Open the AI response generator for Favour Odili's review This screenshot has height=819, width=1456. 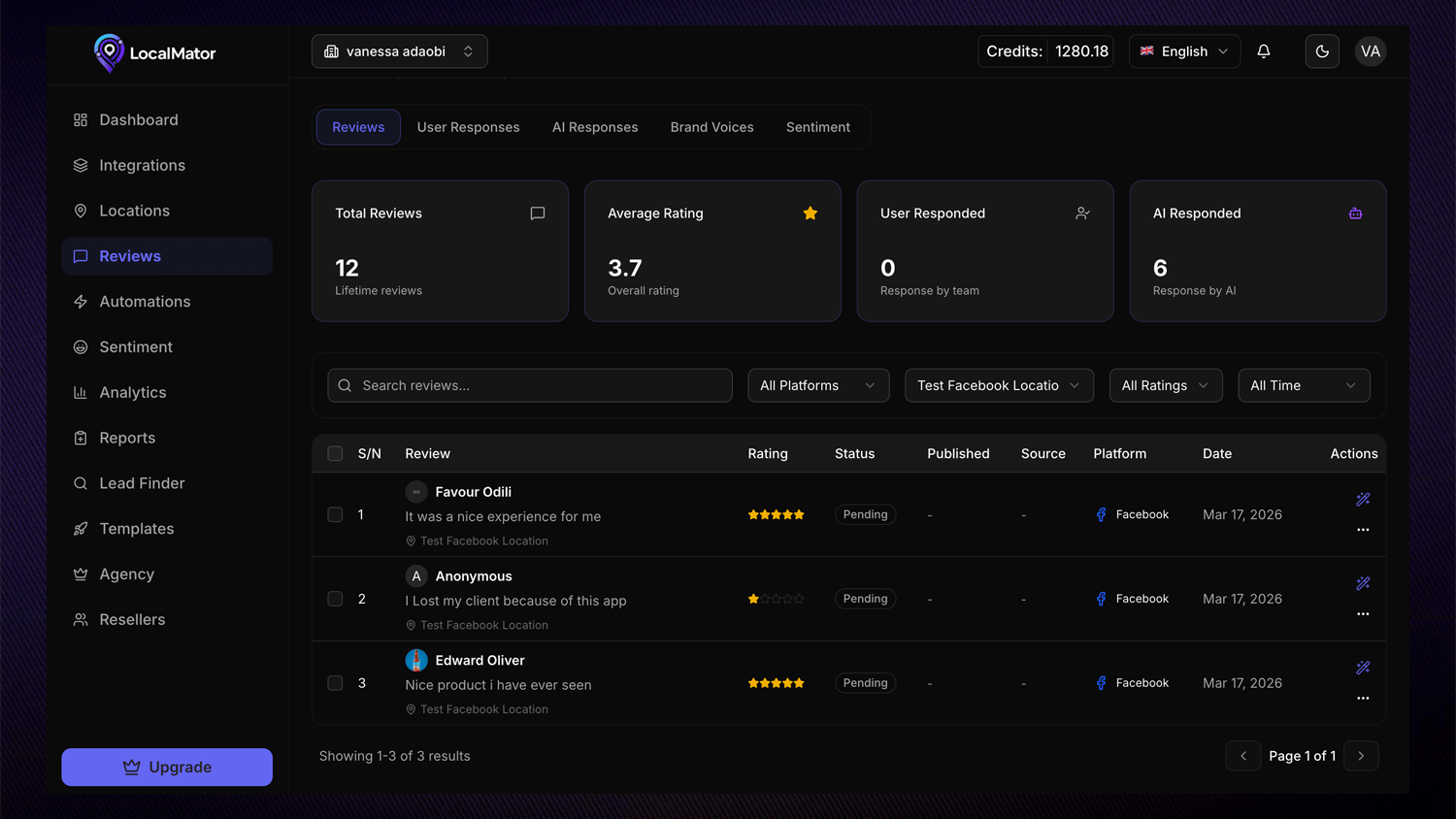click(1363, 499)
